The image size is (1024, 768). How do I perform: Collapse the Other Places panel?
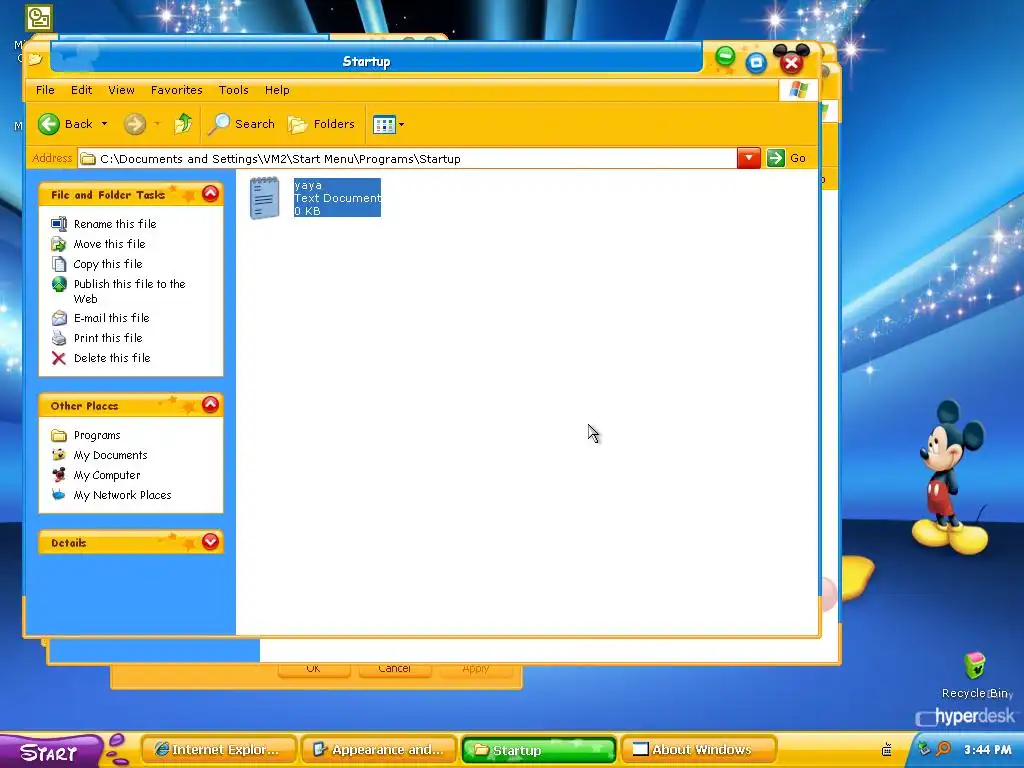pyautogui.click(x=210, y=404)
